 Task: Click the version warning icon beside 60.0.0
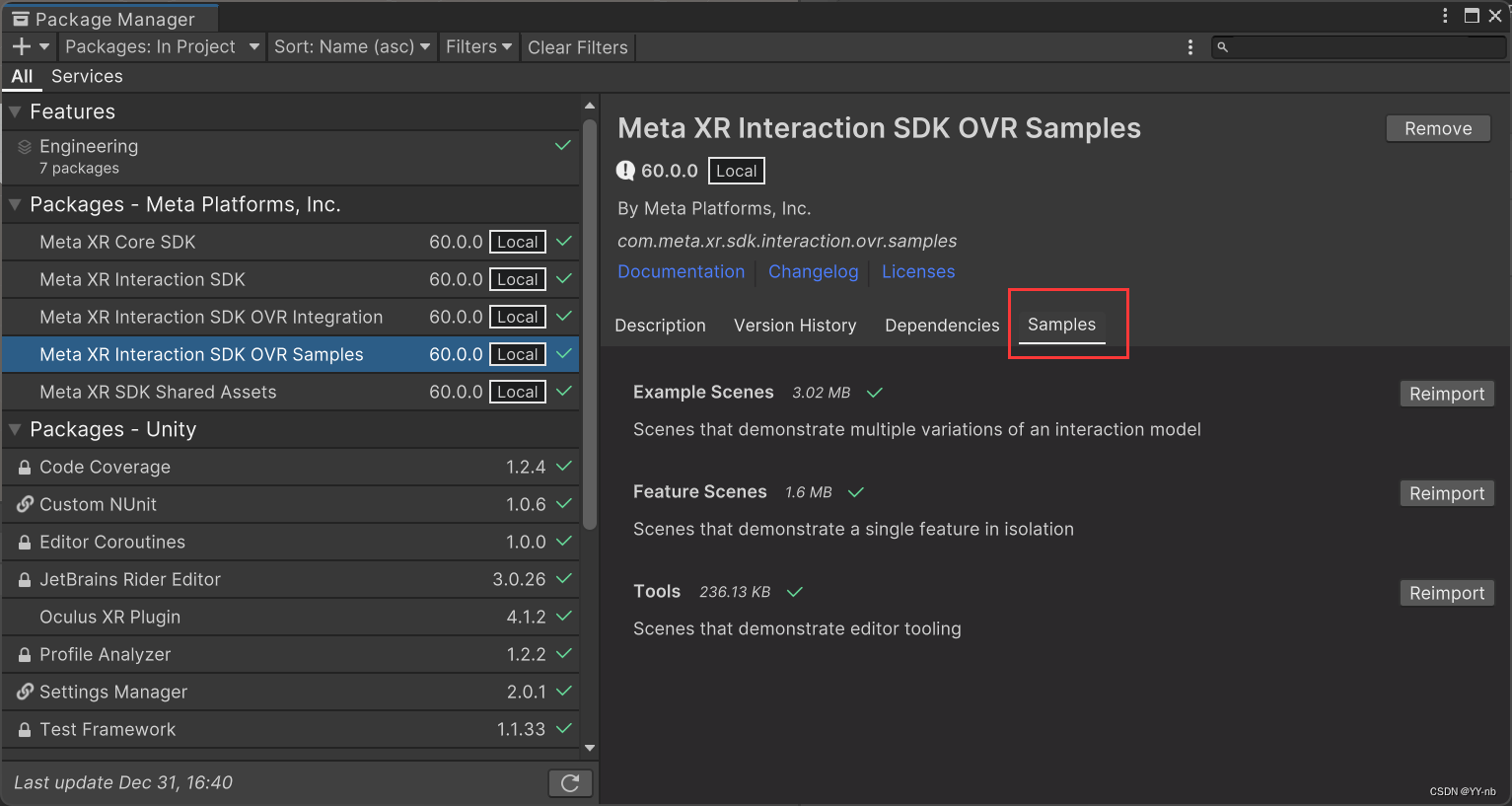point(626,171)
